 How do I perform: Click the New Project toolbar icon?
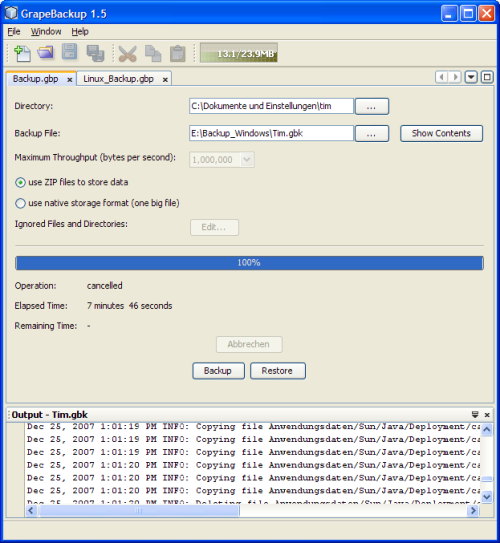pos(23,53)
